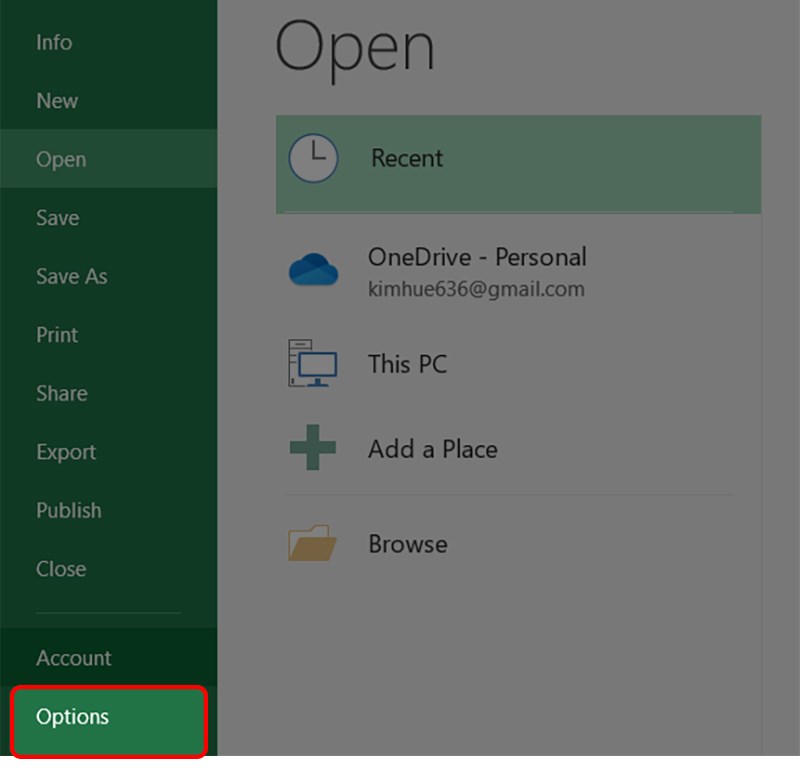Image resolution: width=800 pixels, height=770 pixels.
Task: Click the OneDrive cloud icon
Action: [x=313, y=269]
